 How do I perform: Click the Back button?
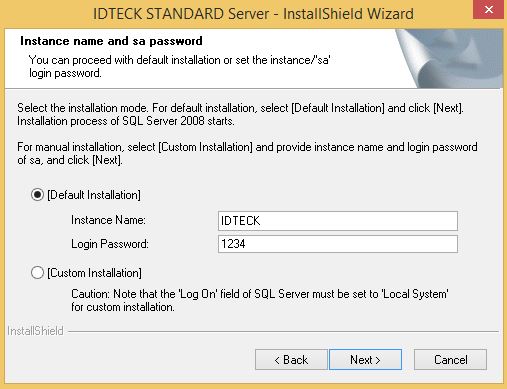tap(291, 360)
